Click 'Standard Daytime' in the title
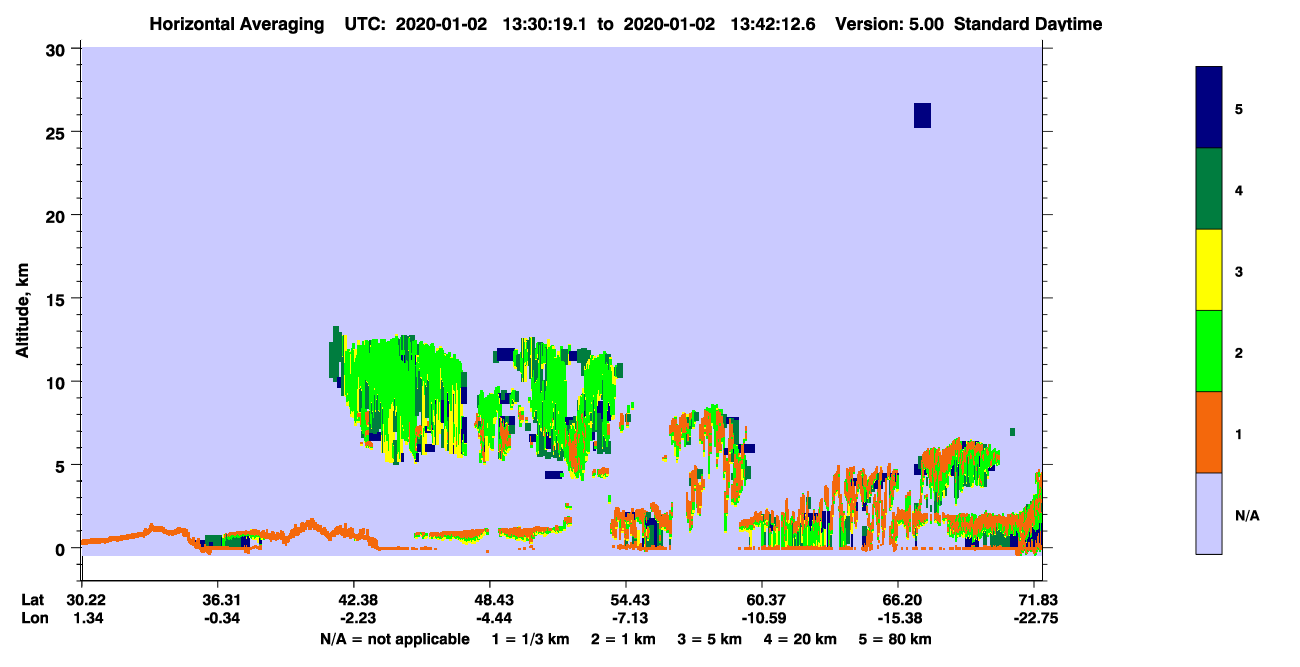The image size is (1300, 667). click(x=1028, y=24)
